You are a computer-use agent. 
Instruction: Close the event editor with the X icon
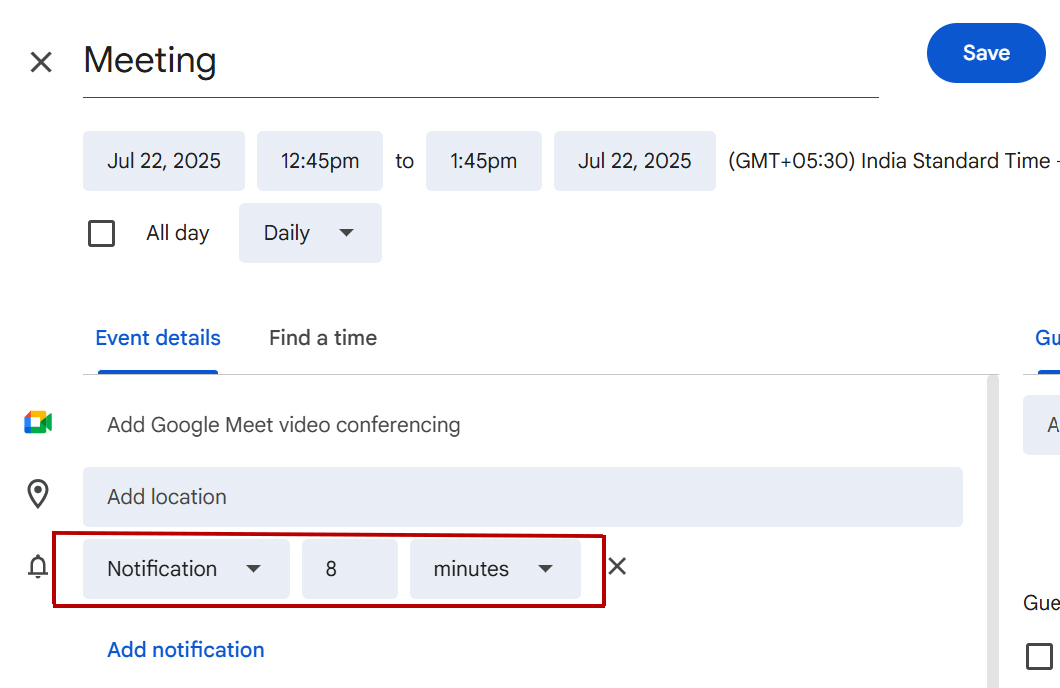coord(41,62)
